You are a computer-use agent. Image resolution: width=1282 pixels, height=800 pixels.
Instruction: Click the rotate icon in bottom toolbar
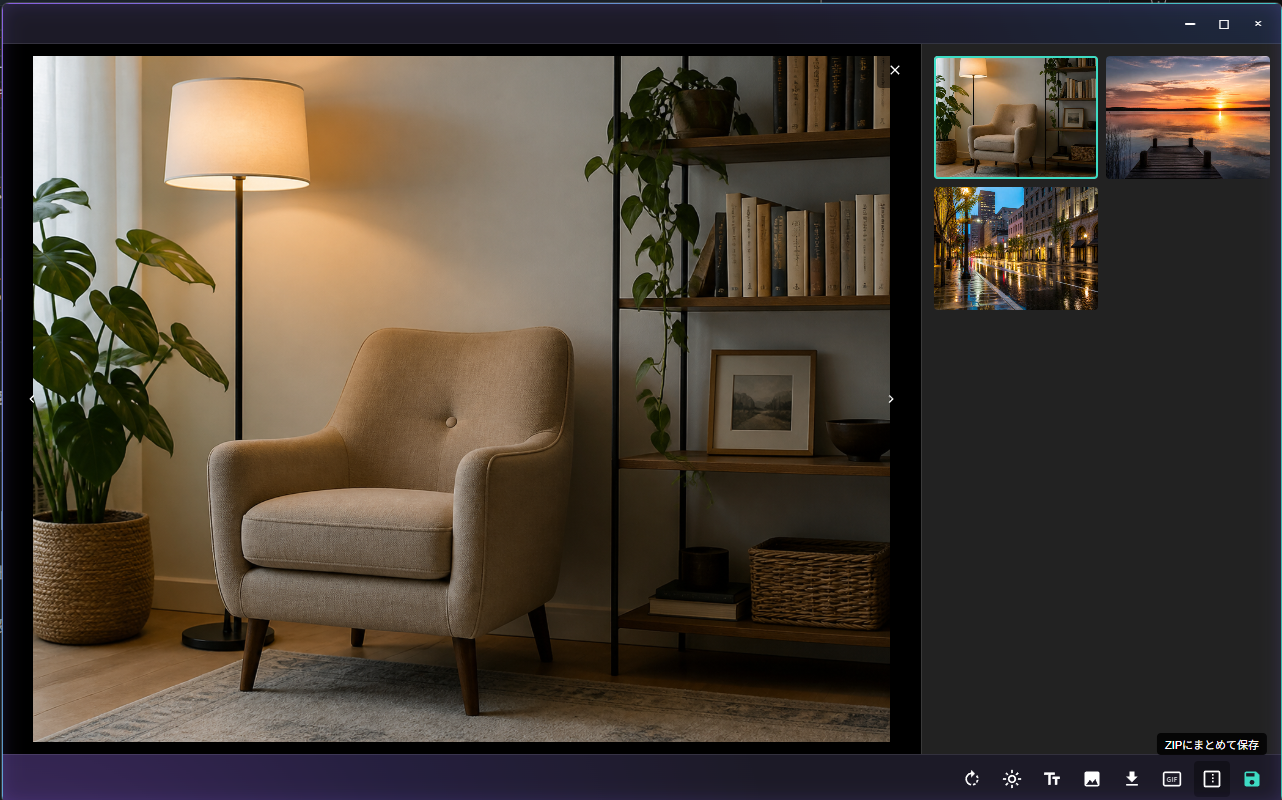pos(972,779)
